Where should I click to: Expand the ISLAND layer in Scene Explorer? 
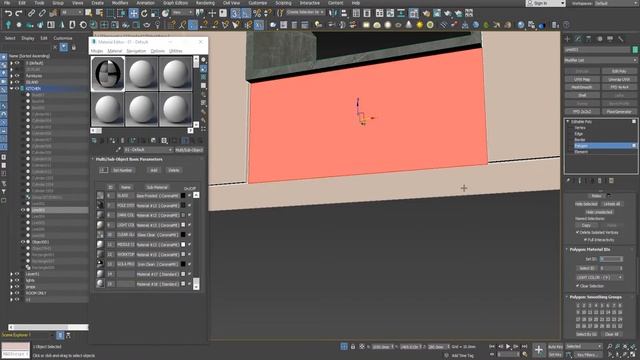point(11,82)
